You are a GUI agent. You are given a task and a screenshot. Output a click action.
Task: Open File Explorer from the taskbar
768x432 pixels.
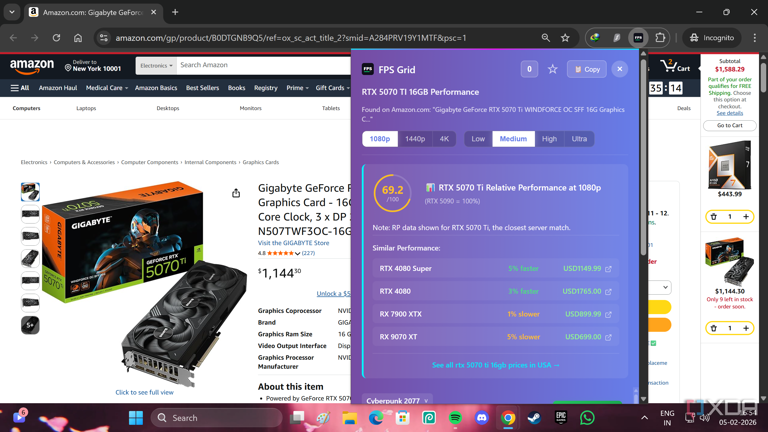point(349,418)
